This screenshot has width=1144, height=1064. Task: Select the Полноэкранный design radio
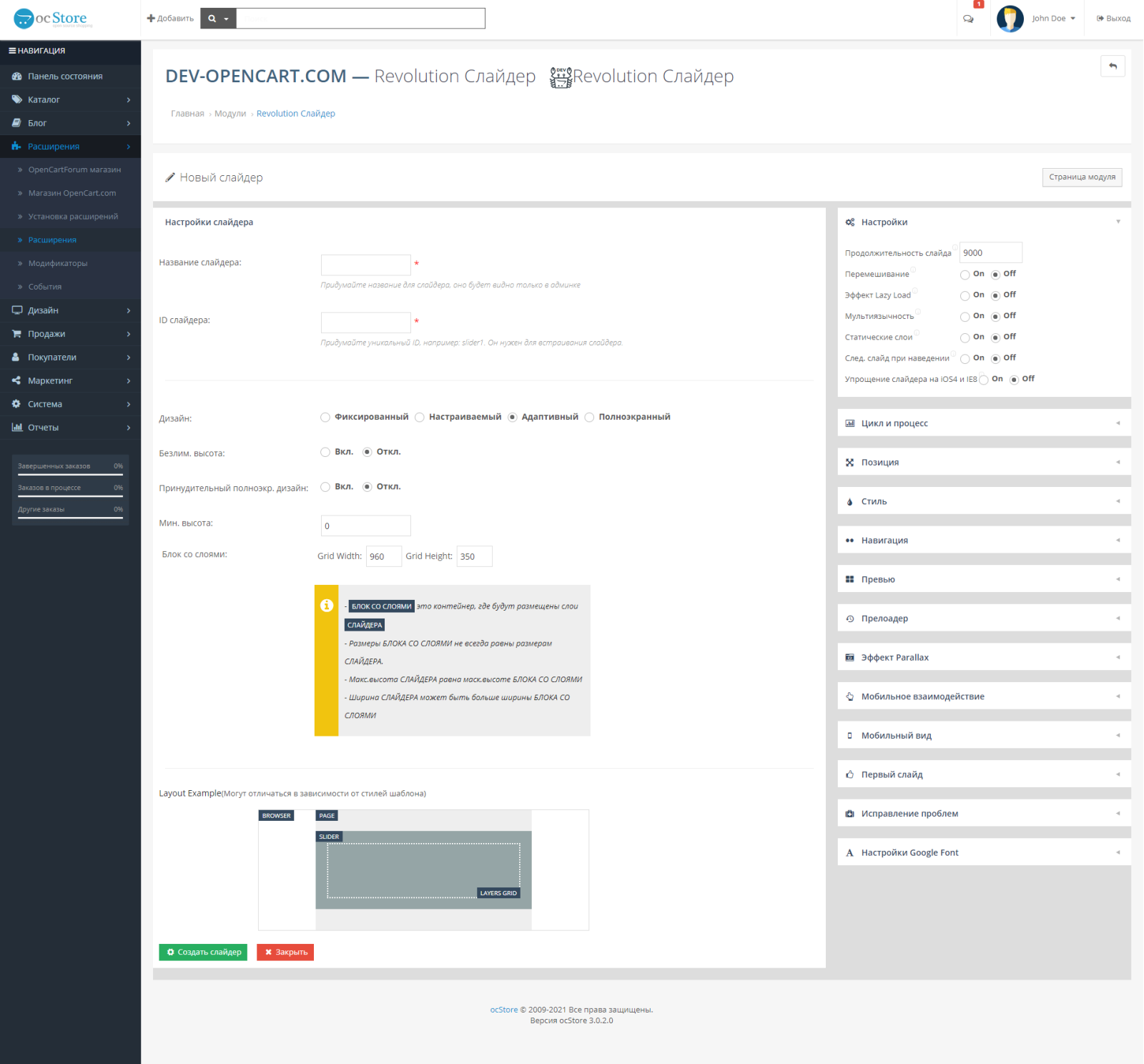(589, 418)
